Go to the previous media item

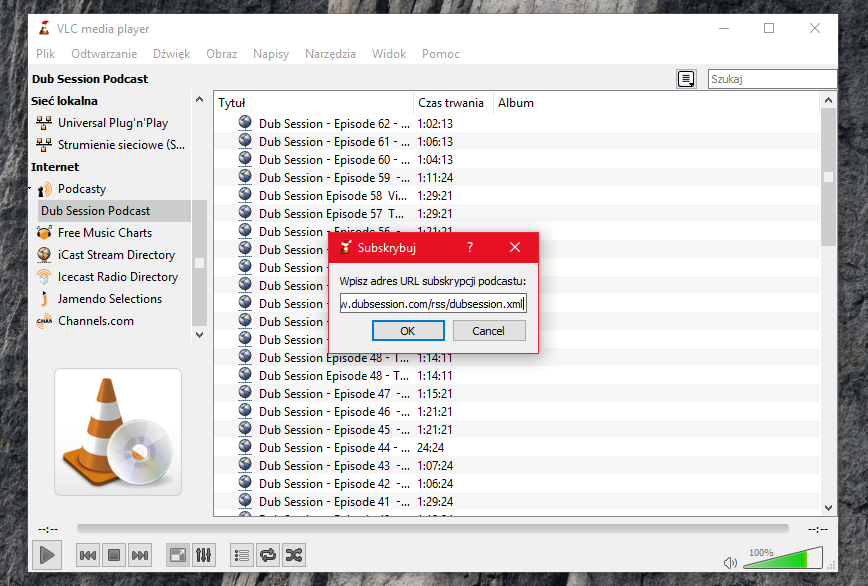(88, 555)
